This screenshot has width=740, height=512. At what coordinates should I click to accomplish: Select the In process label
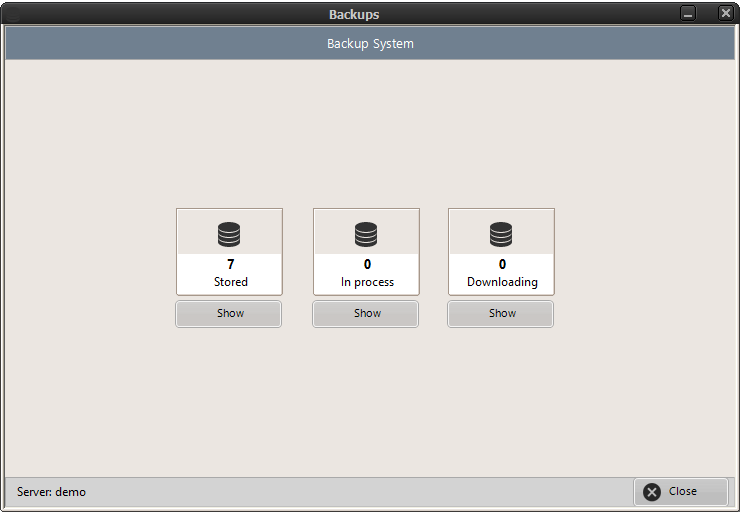coord(367,282)
